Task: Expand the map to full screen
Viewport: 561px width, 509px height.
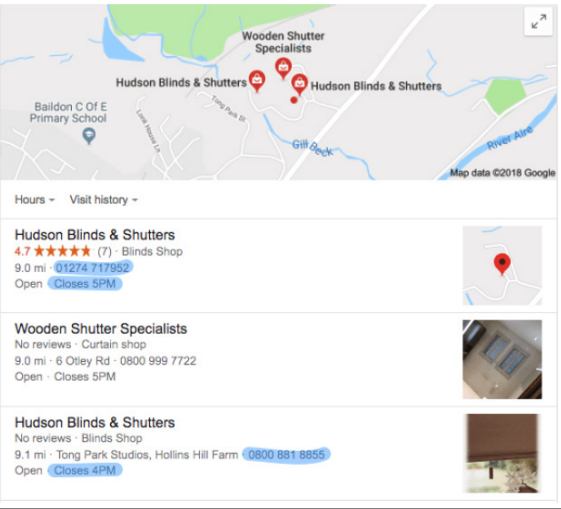Action: [538, 21]
